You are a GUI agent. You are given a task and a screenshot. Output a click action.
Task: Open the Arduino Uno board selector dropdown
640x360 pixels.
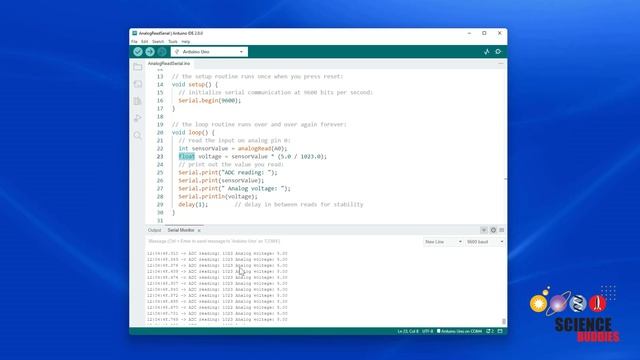coord(209,52)
